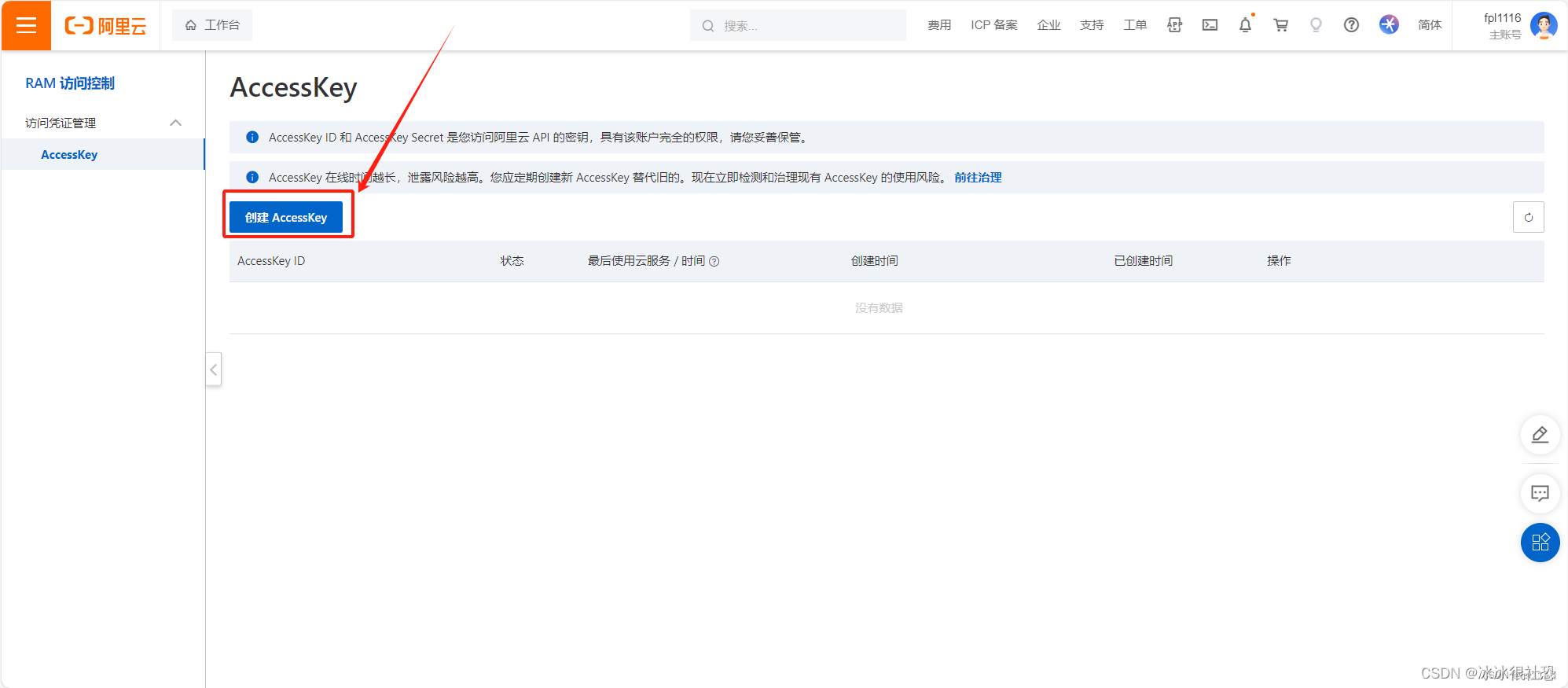
Task: Click the info icon of the second notice
Action: [x=252, y=177]
